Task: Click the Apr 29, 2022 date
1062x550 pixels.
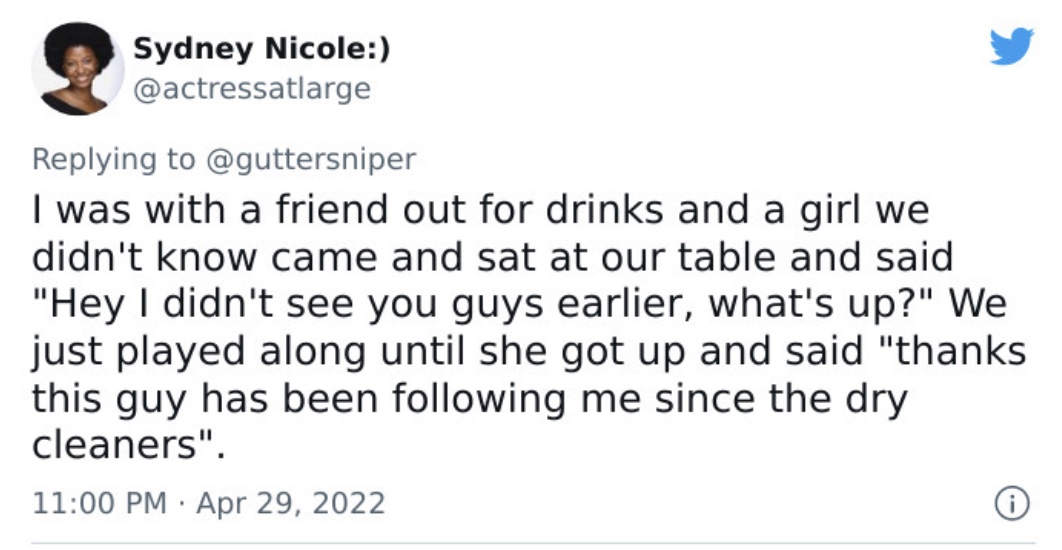Action: point(291,503)
